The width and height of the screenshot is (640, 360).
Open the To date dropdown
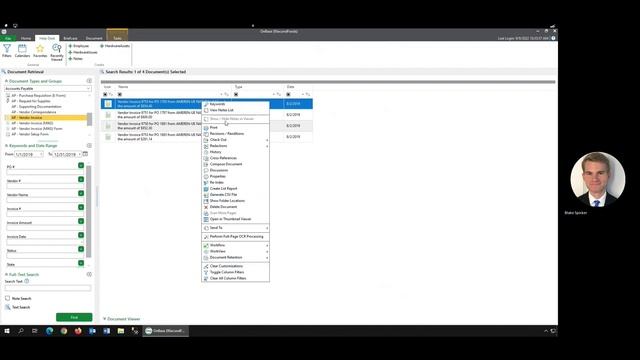pos(79,154)
